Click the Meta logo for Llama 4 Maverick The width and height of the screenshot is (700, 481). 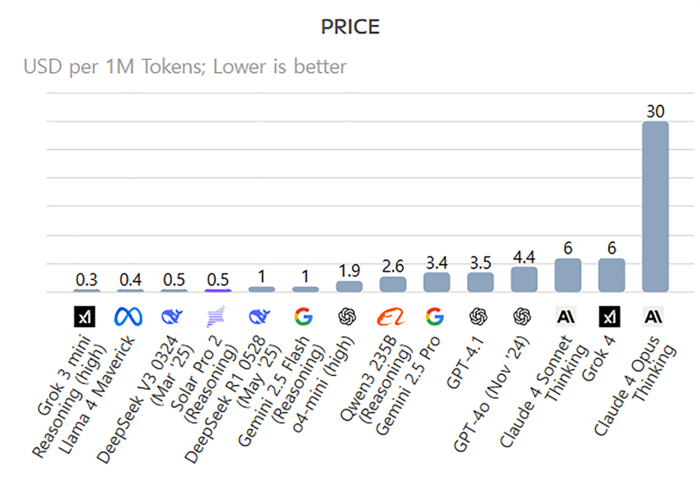click(128, 317)
